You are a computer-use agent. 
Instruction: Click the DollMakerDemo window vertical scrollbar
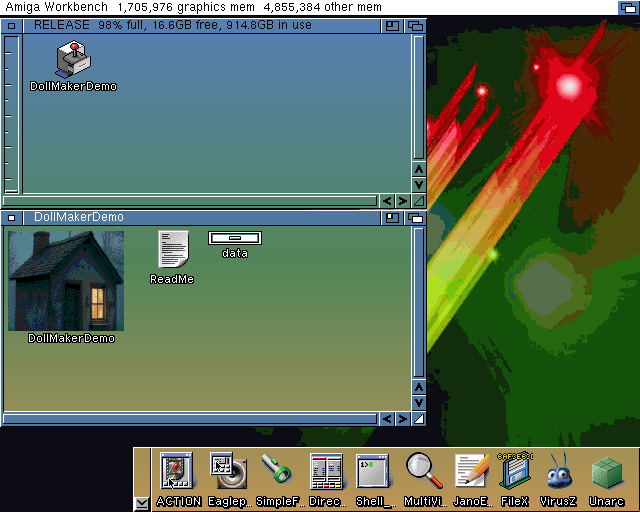(x=419, y=303)
